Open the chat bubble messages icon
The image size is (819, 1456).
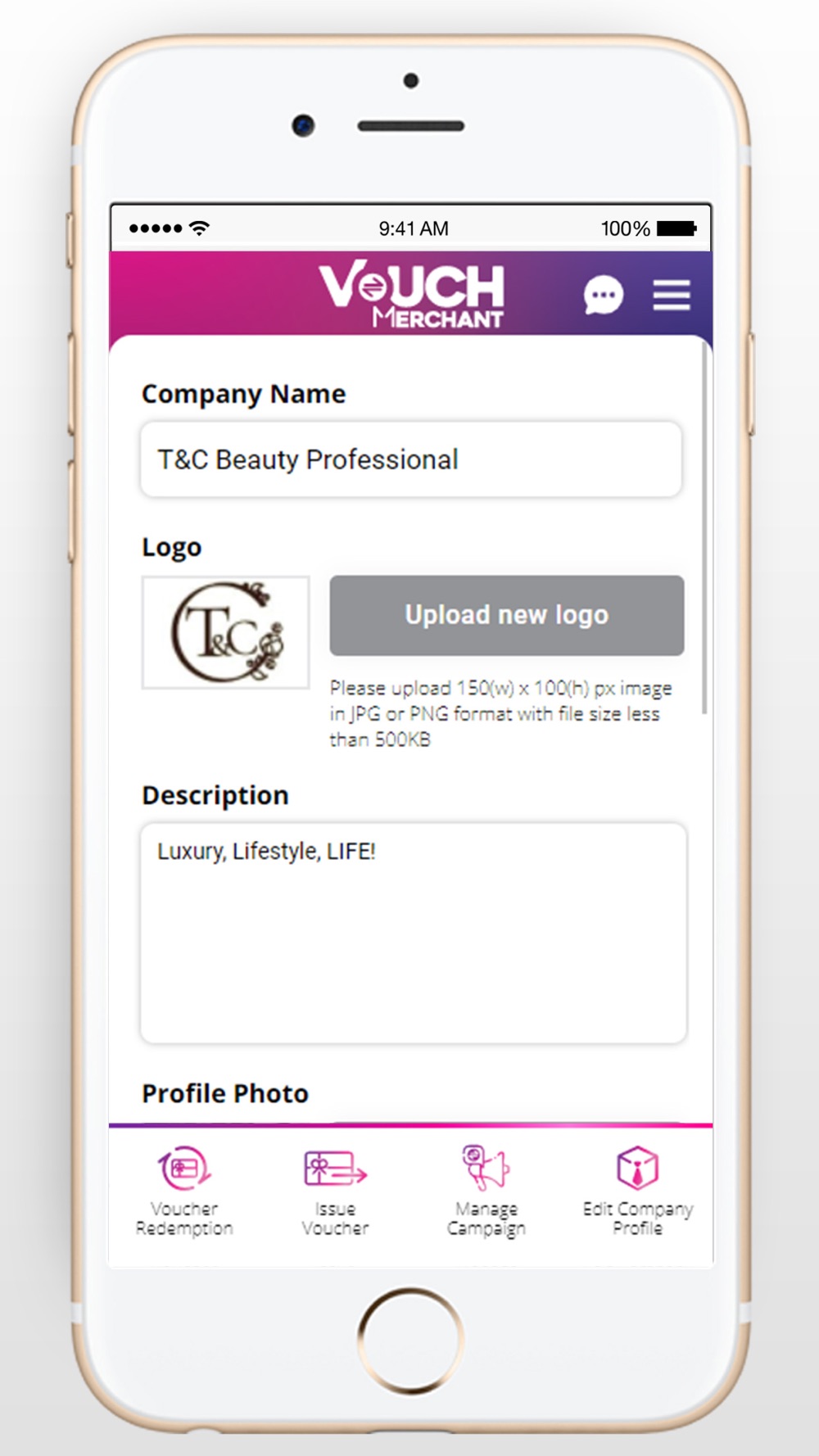pyautogui.click(x=604, y=295)
